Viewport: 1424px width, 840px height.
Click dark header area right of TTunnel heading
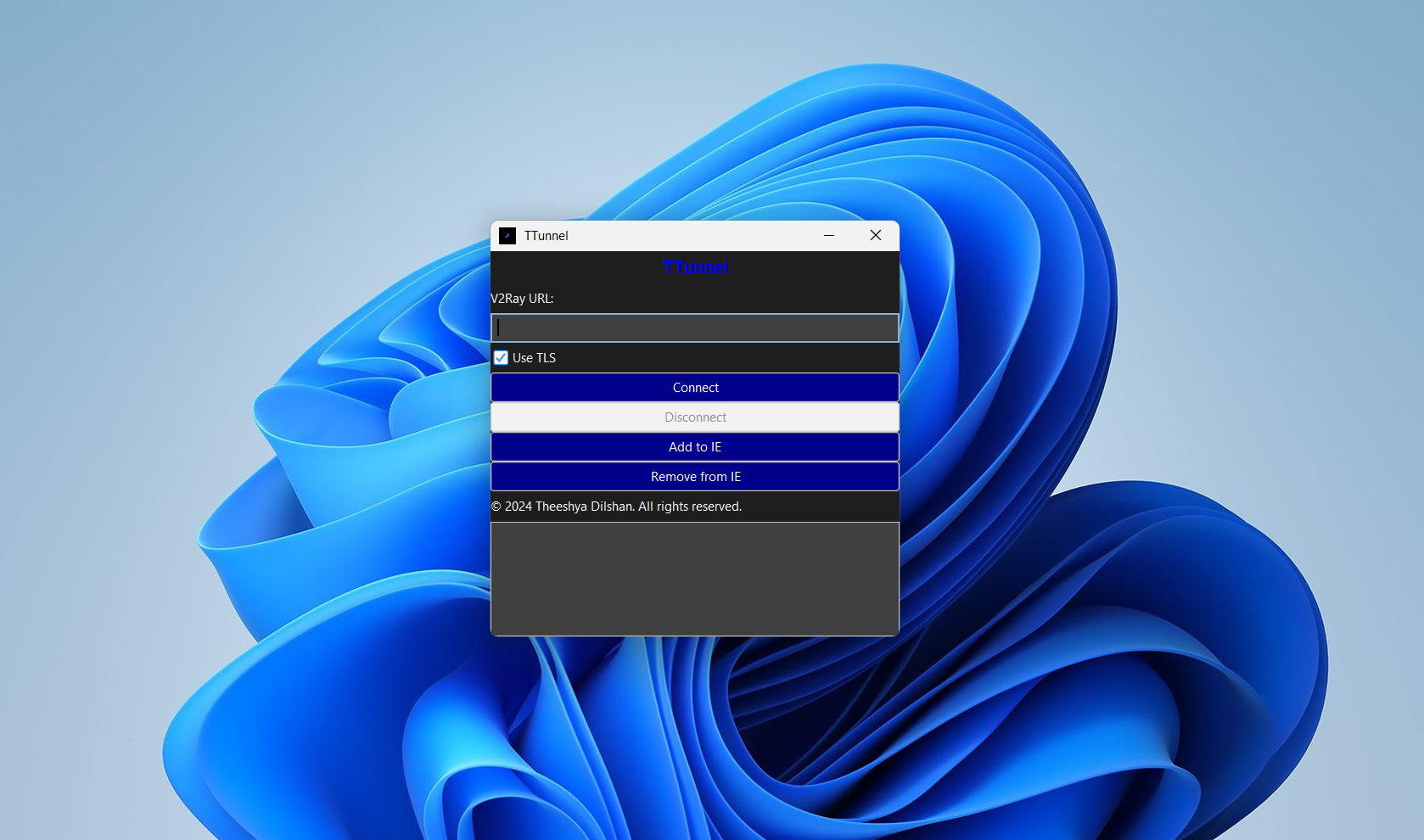point(815,267)
